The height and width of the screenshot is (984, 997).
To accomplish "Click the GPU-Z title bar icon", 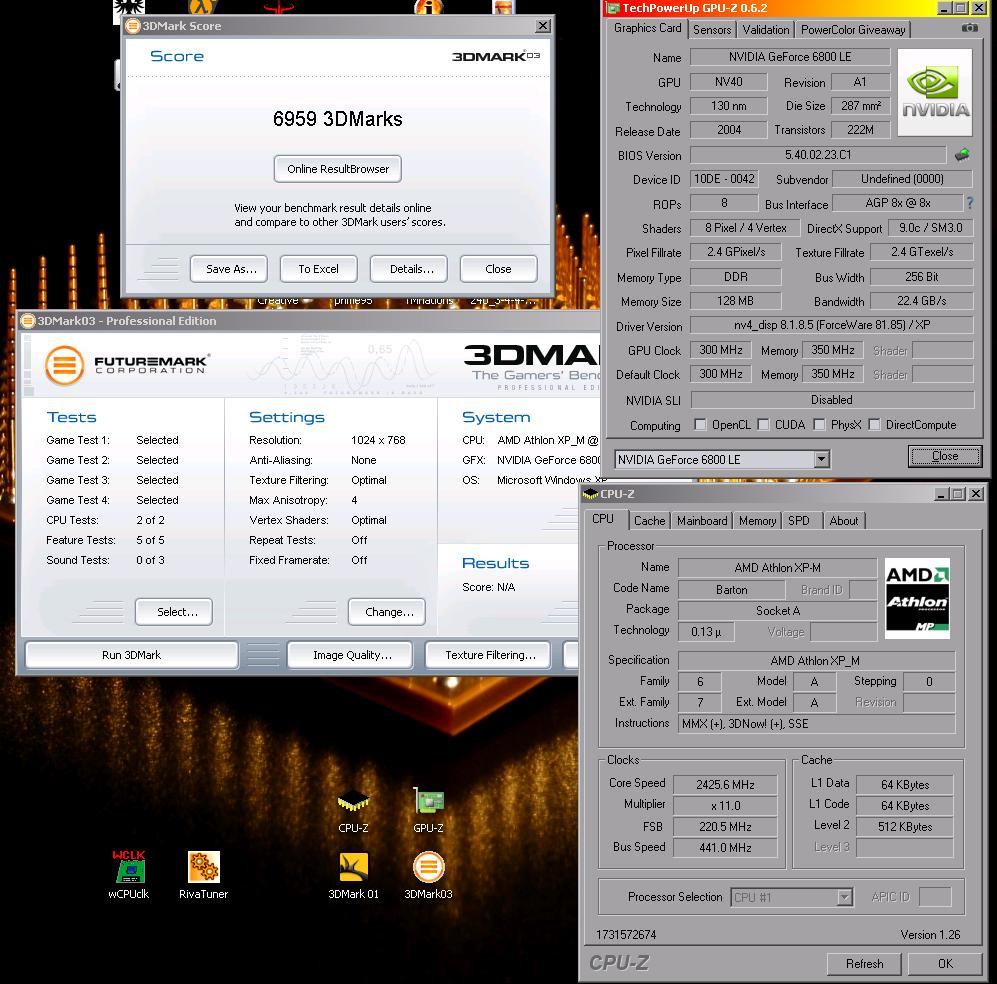I will 613,8.
